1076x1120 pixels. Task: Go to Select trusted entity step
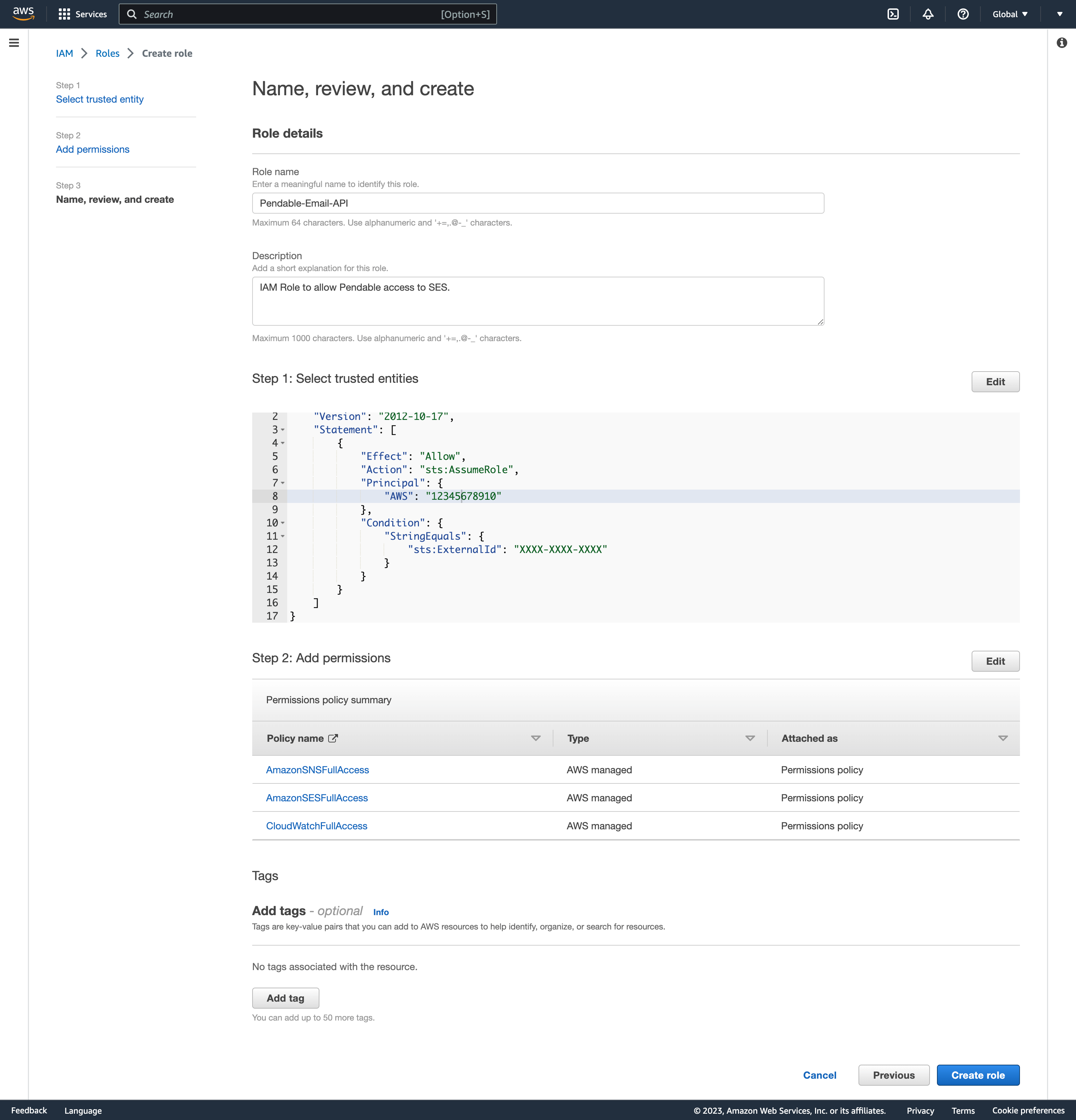click(x=99, y=99)
